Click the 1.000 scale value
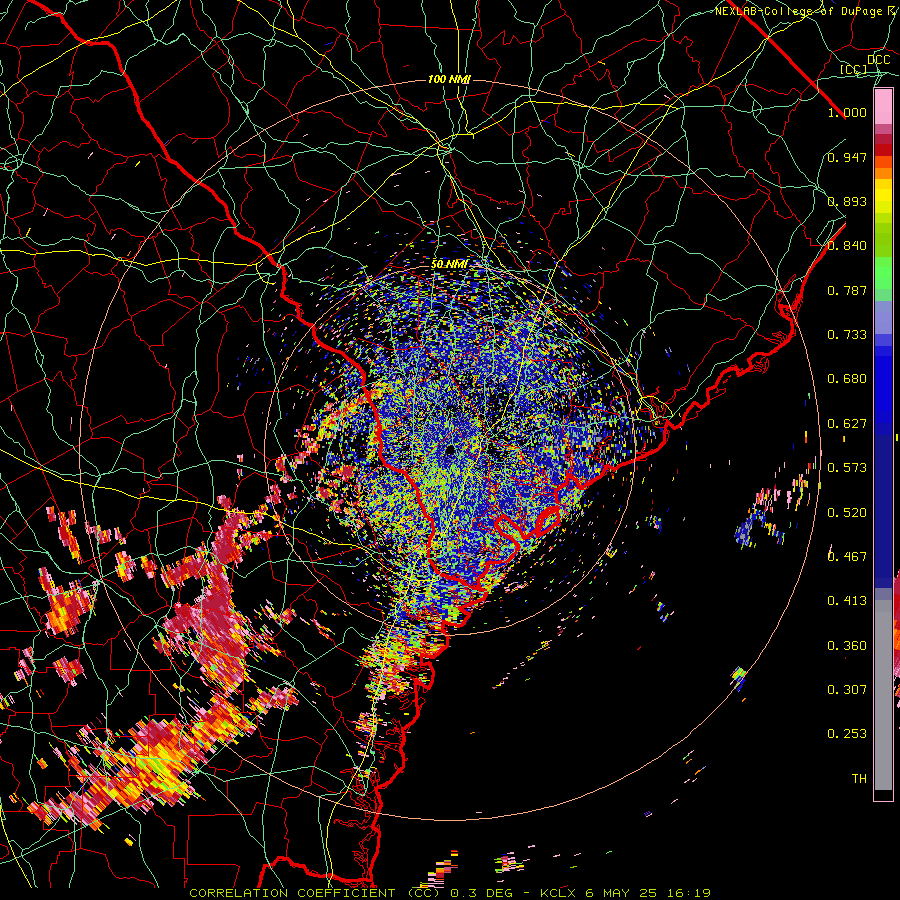 (847, 112)
